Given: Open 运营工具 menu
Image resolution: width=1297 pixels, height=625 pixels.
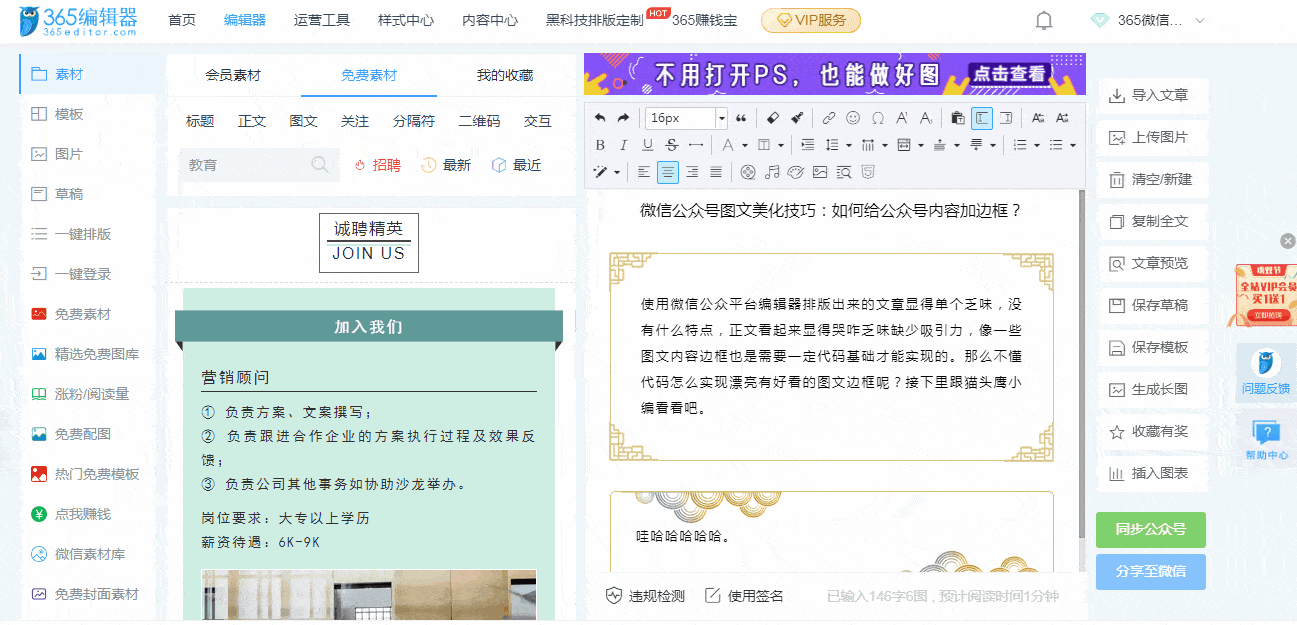Looking at the screenshot, I should 322,20.
